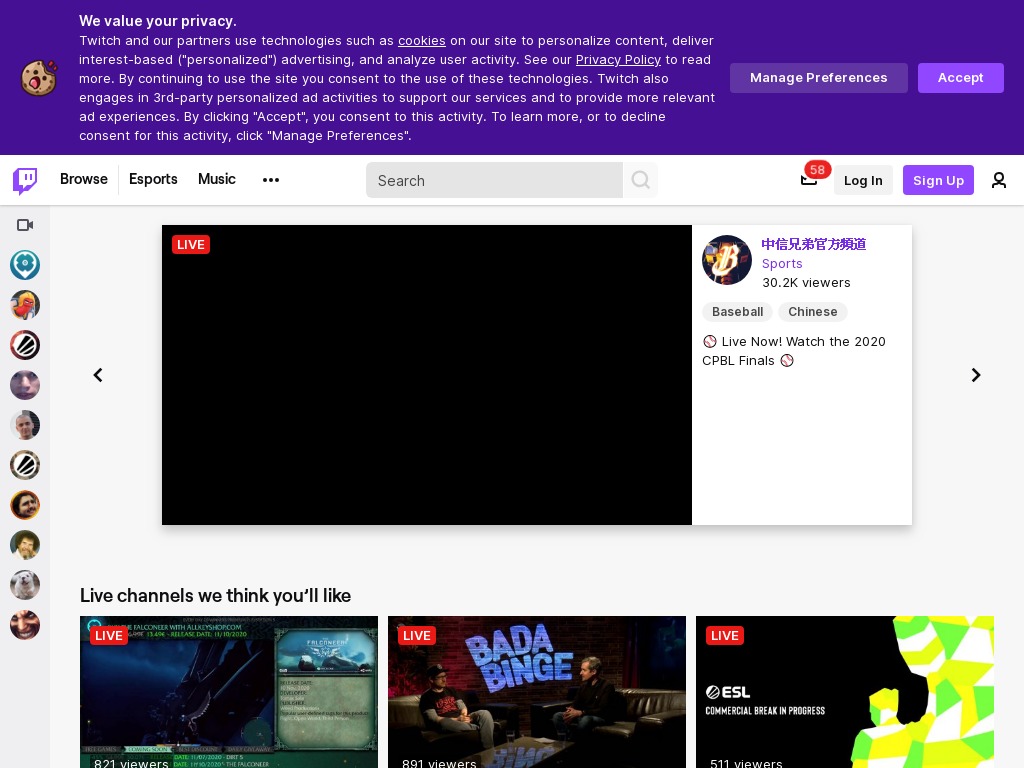
Task: Open the teal shield avatar in sidebar
Action: pos(25,265)
